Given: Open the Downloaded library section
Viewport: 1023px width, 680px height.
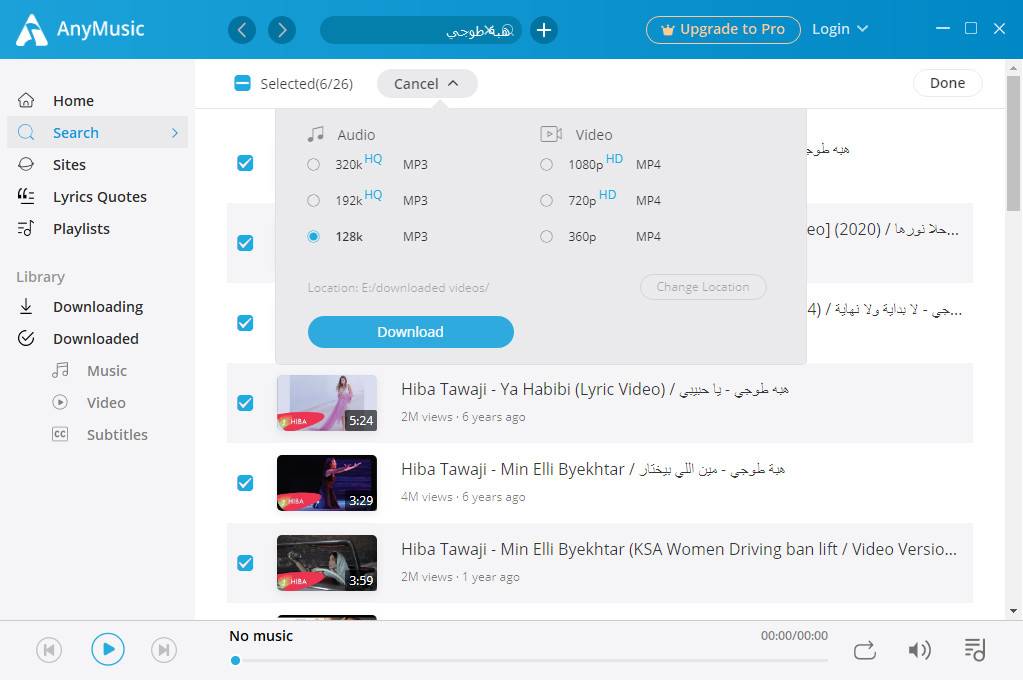Looking at the screenshot, I should 97,339.
